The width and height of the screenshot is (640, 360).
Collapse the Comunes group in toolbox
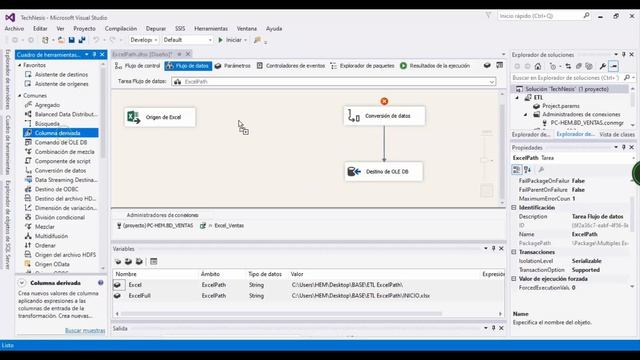pos(19,96)
